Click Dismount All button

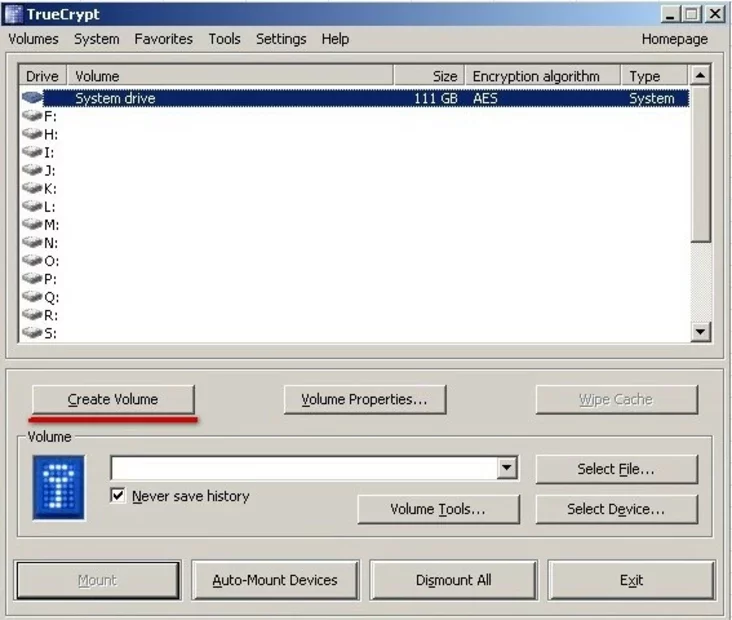tap(453, 580)
